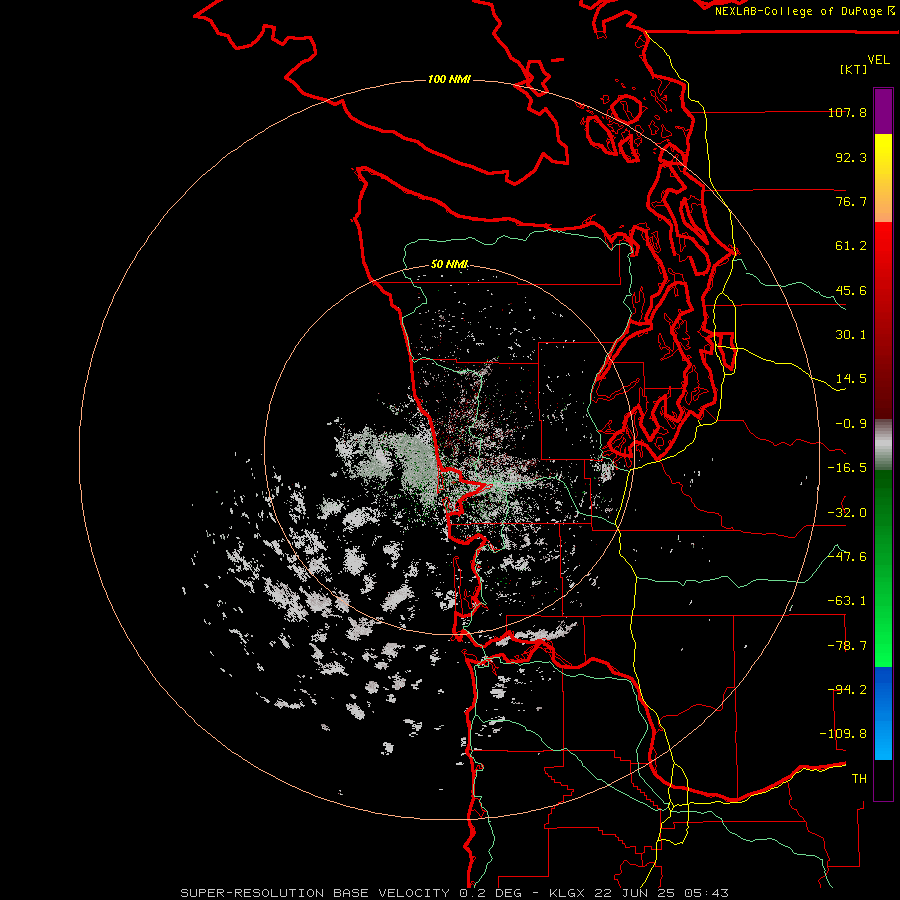Click the 30.1 velocity scale value
Screen dimensions: 900x900
[851, 335]
